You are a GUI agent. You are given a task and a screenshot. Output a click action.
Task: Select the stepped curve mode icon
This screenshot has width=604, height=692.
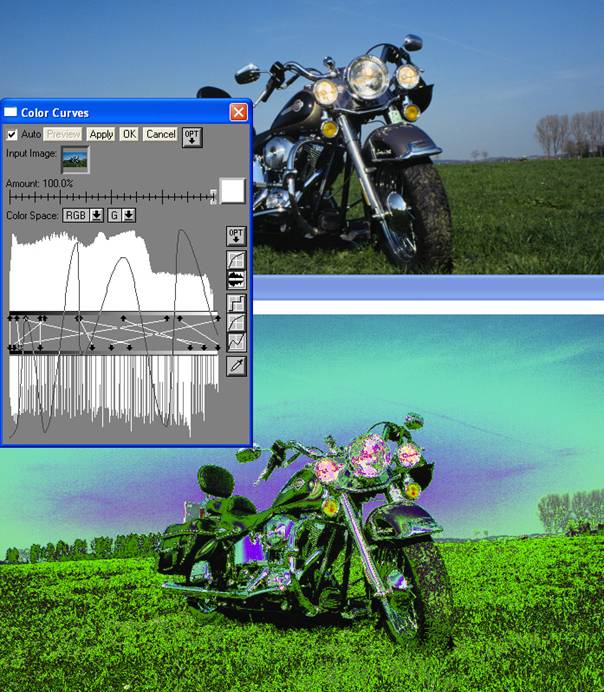click(x=236, y=303)
